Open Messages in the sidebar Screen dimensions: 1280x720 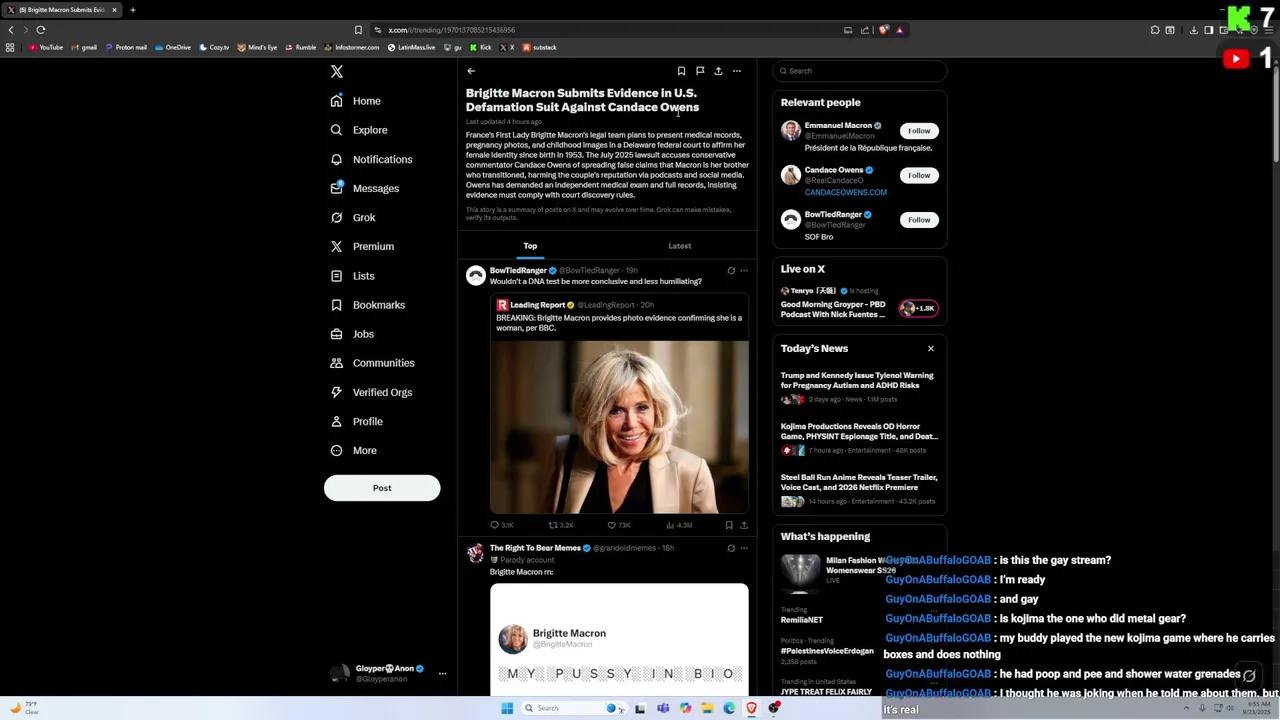point(364,188)
